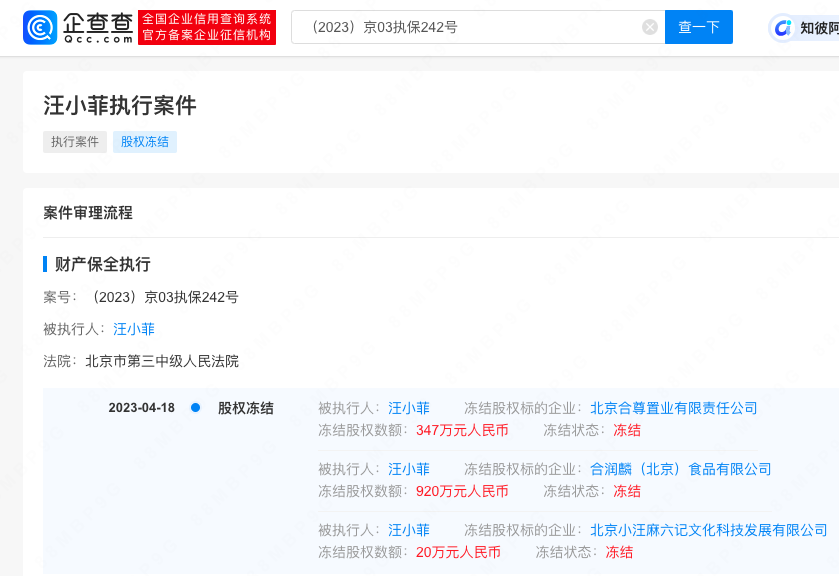Click the blue timeline dot for 2023-04-18

point(196,408)
